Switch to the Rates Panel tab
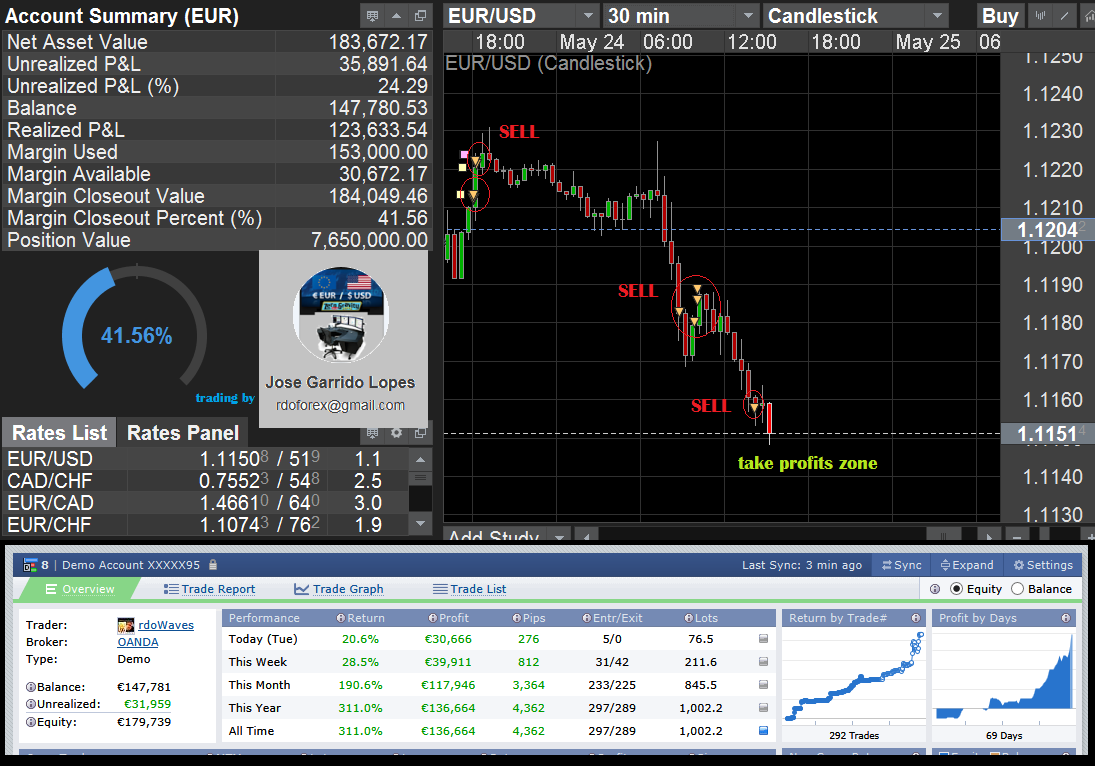The height and width of the screenshot is (766, 1095). point(182,433)
